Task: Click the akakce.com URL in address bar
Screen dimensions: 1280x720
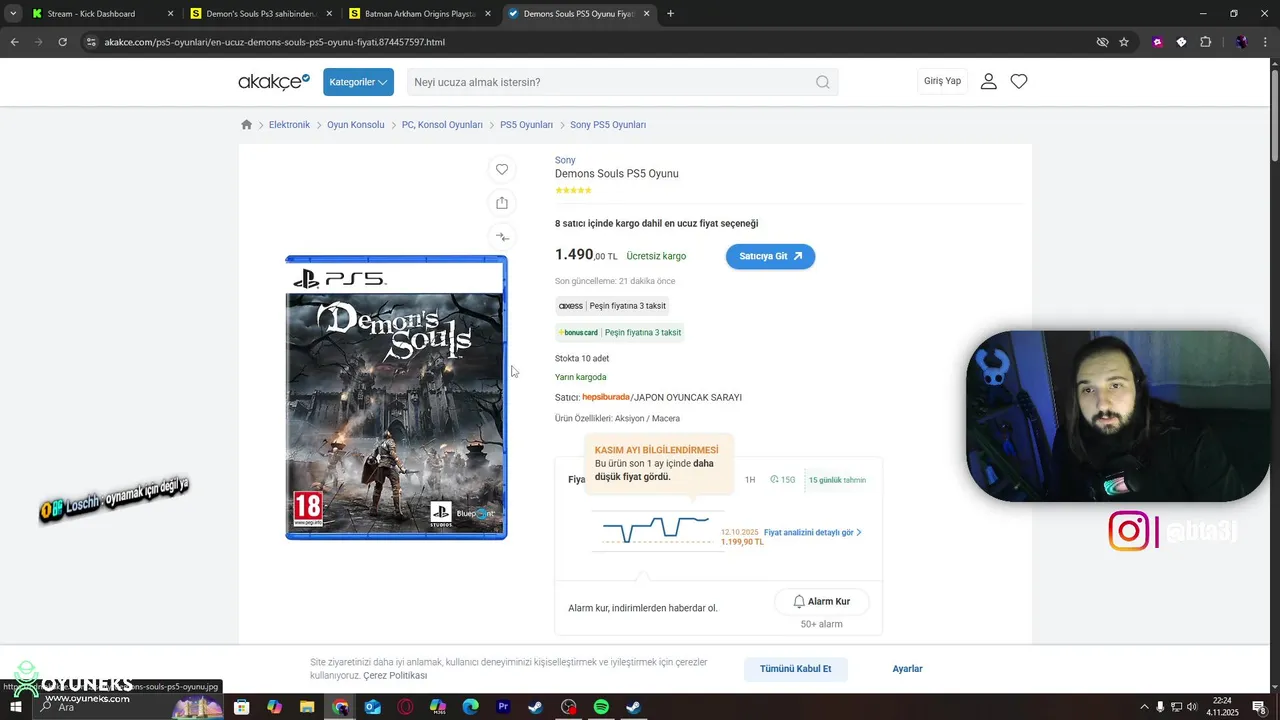Action: tap(274, 42)
